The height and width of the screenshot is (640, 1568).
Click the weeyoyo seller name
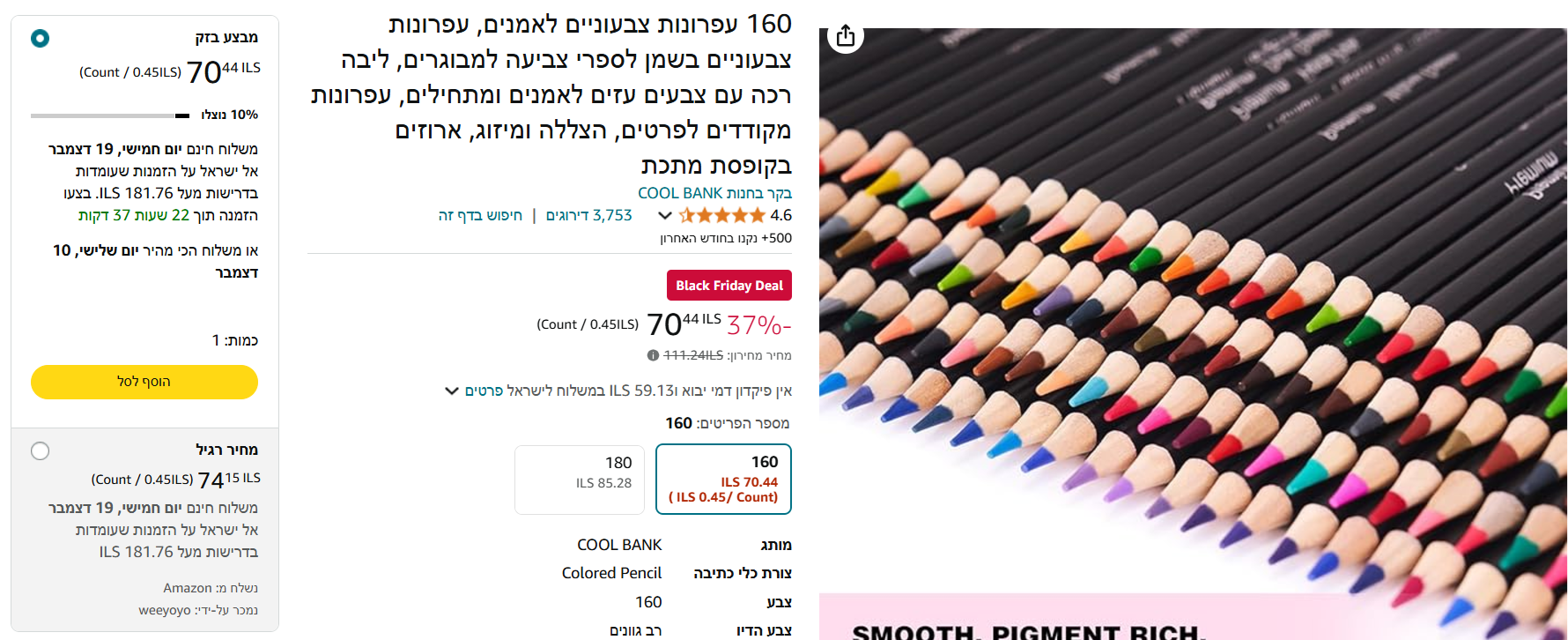coord(165,610)
